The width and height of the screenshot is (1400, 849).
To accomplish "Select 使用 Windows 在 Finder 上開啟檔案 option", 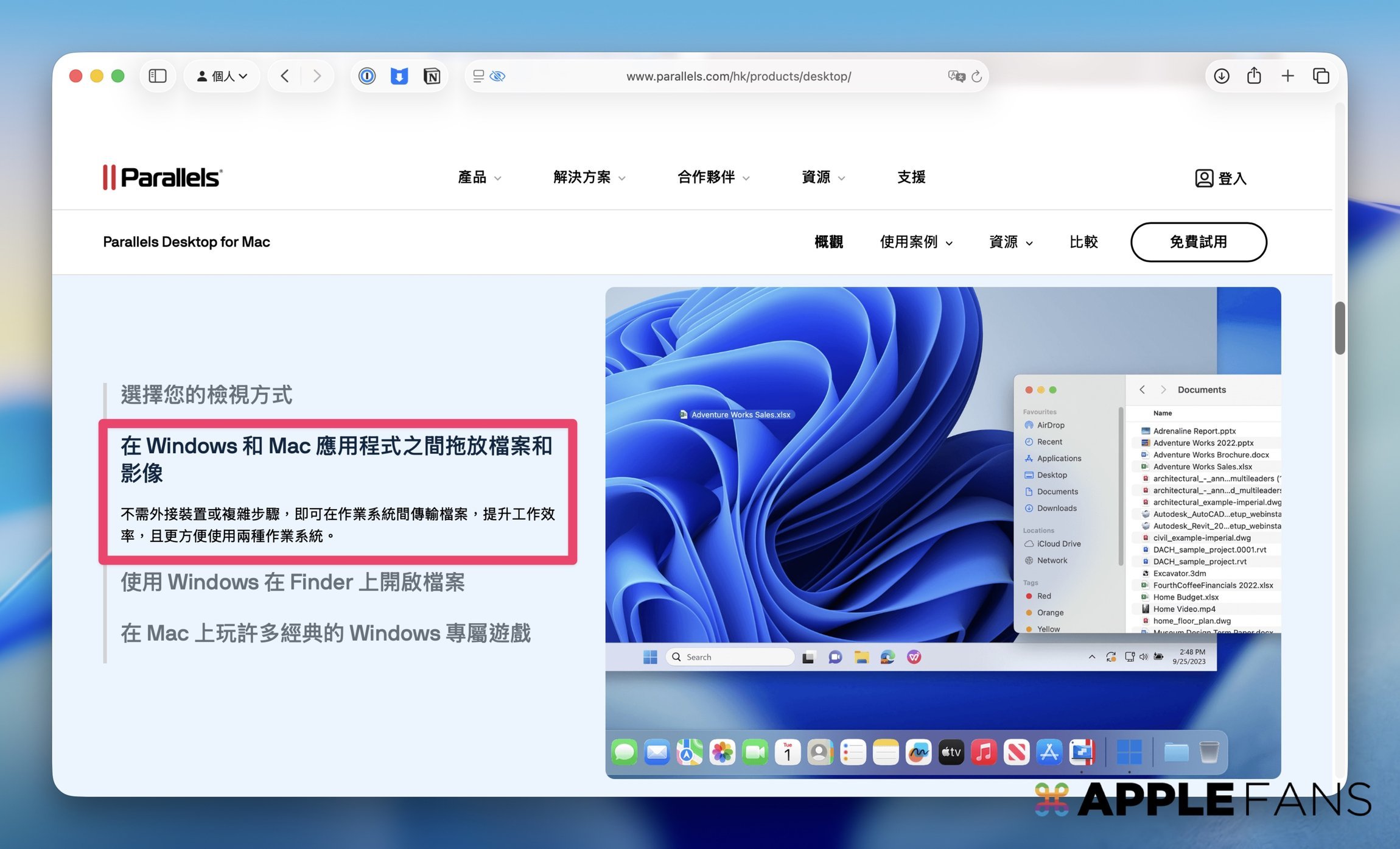I will [x=293, y=582].
